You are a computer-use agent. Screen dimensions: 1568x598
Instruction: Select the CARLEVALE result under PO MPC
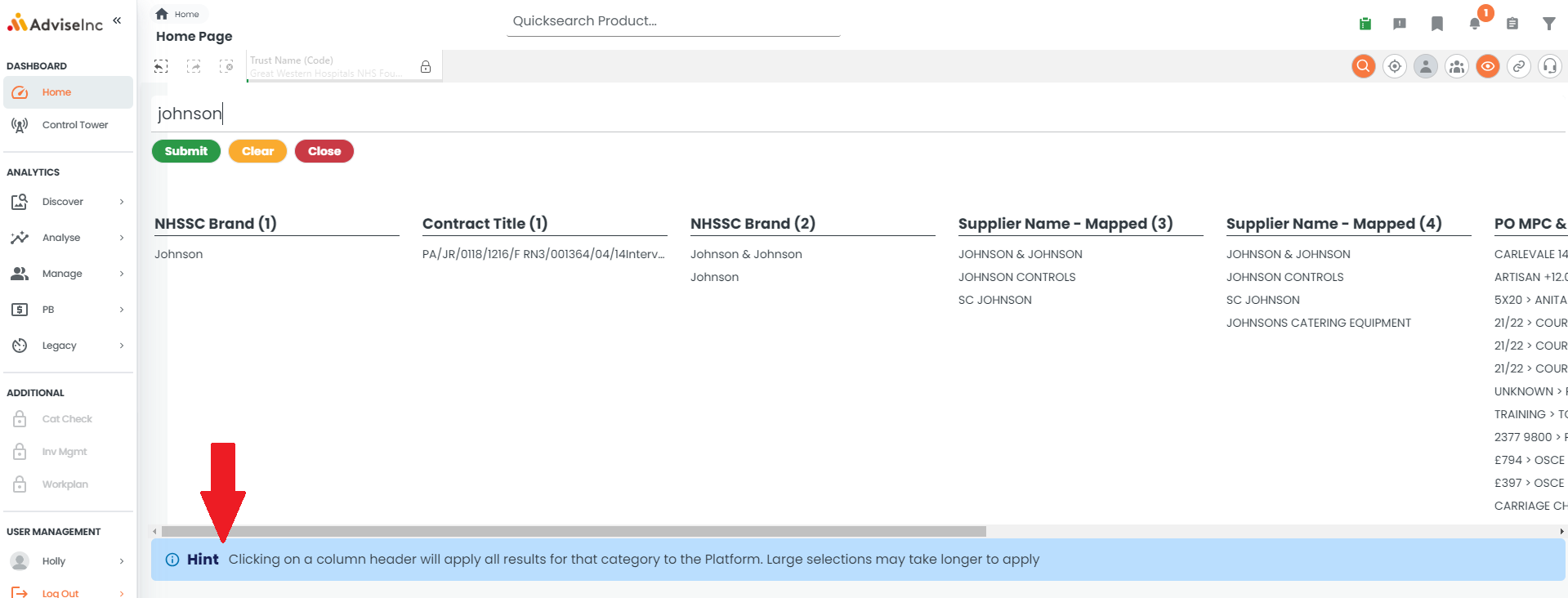(1530, 254)
